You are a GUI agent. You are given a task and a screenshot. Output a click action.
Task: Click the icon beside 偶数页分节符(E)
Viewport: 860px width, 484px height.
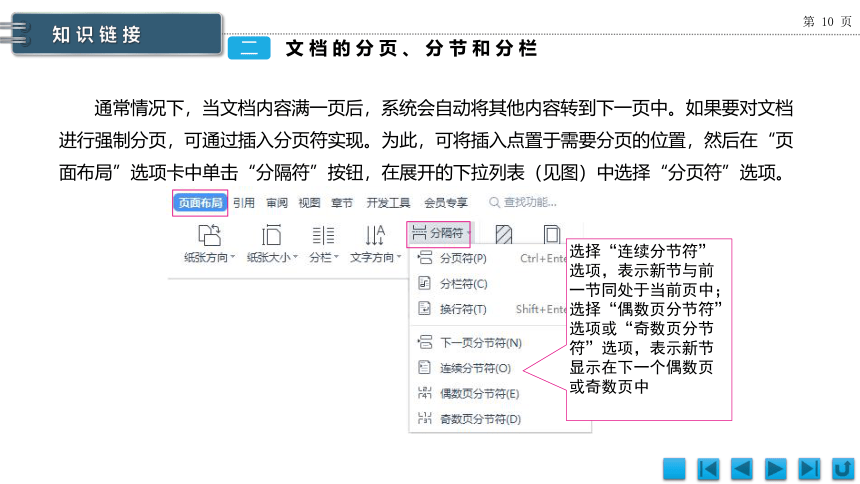(x=425, y=393)
